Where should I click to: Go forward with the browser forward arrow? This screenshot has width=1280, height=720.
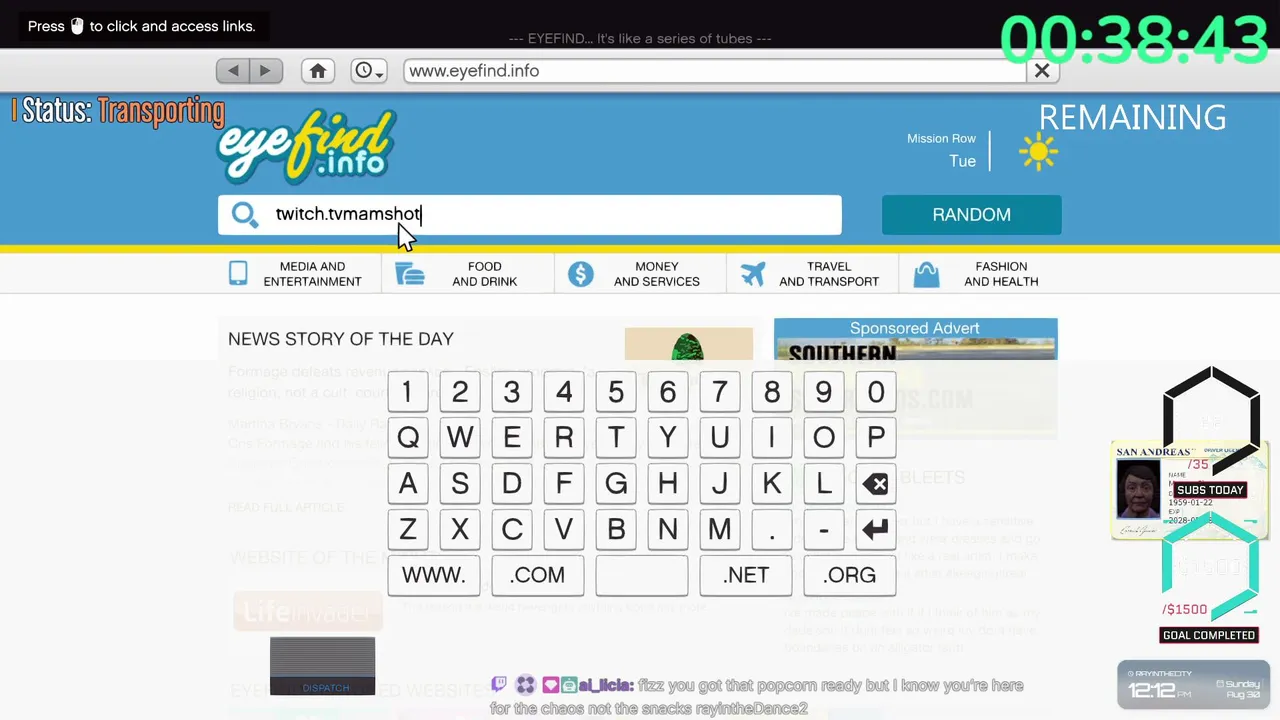point(265,71)
